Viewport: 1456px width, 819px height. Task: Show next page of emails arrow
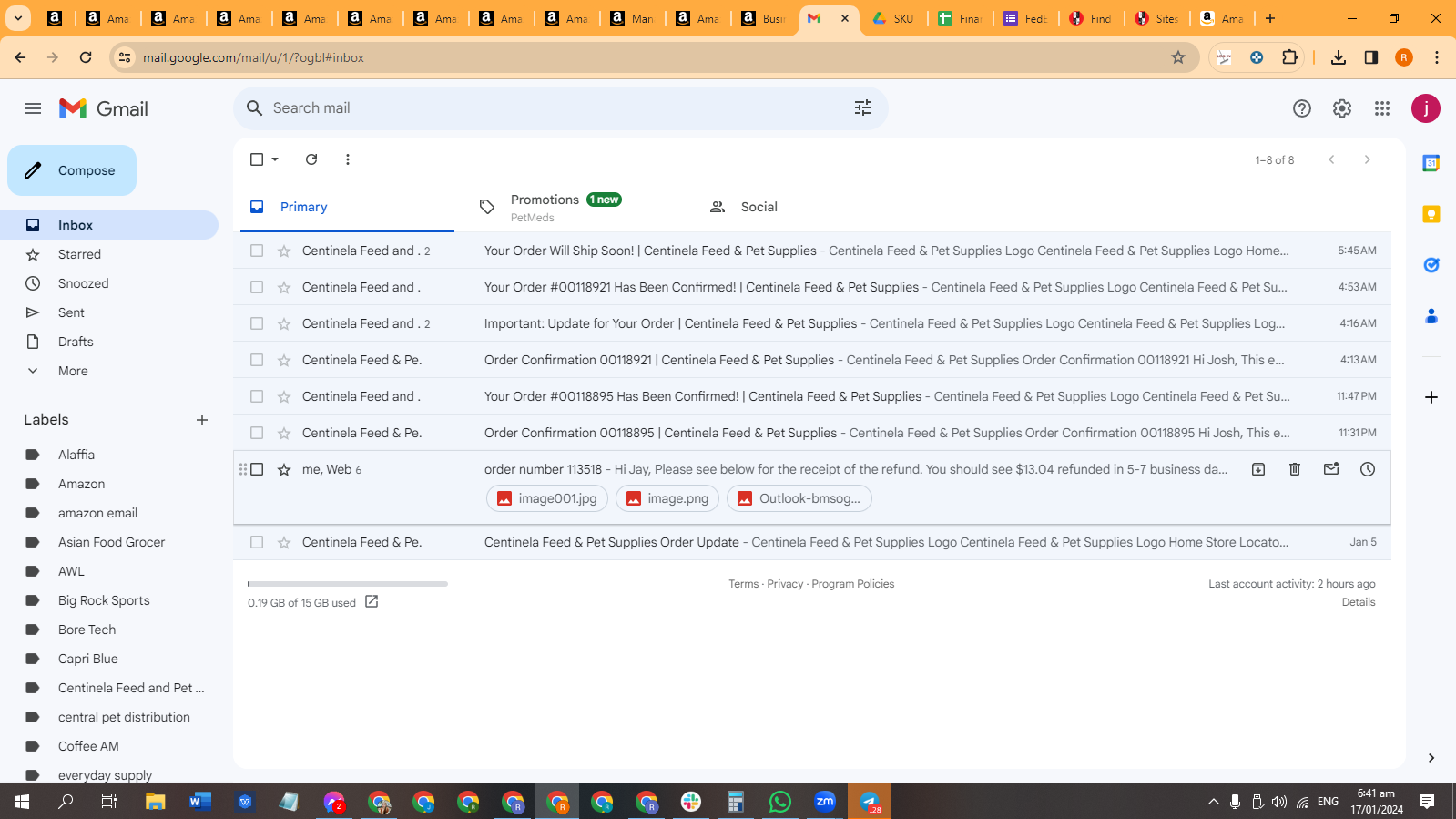pos(1367,159)
